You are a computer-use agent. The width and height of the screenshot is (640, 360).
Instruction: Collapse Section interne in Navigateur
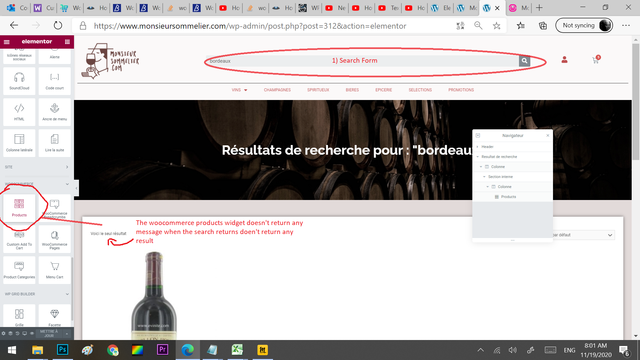click(x=484, y=177)
